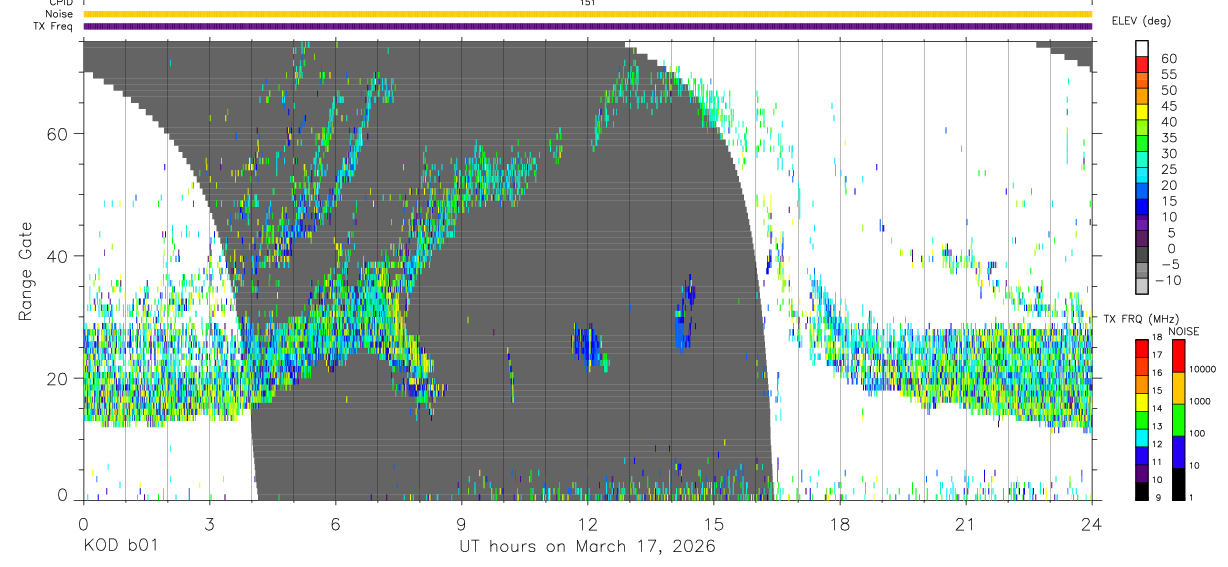Click the x-axis tick label '24'
The height and width of the screenshot is (567, 1228).
[1091, 524]
